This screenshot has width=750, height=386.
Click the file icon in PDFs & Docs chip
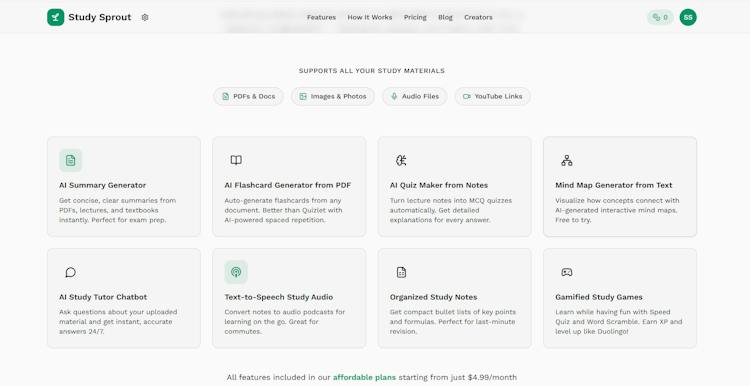pos(225,96)
